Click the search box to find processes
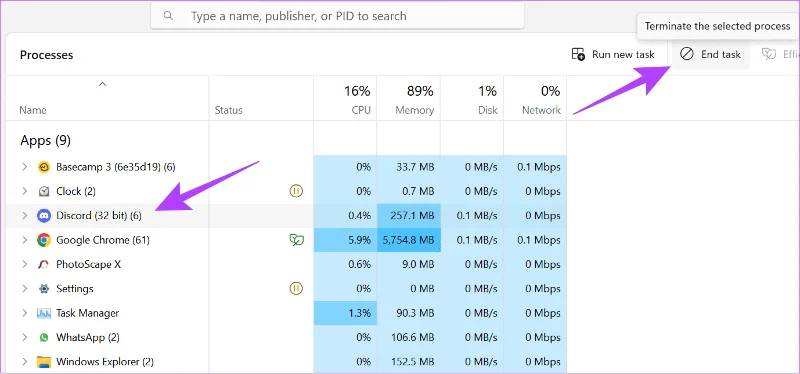 [x=337, y=16]
